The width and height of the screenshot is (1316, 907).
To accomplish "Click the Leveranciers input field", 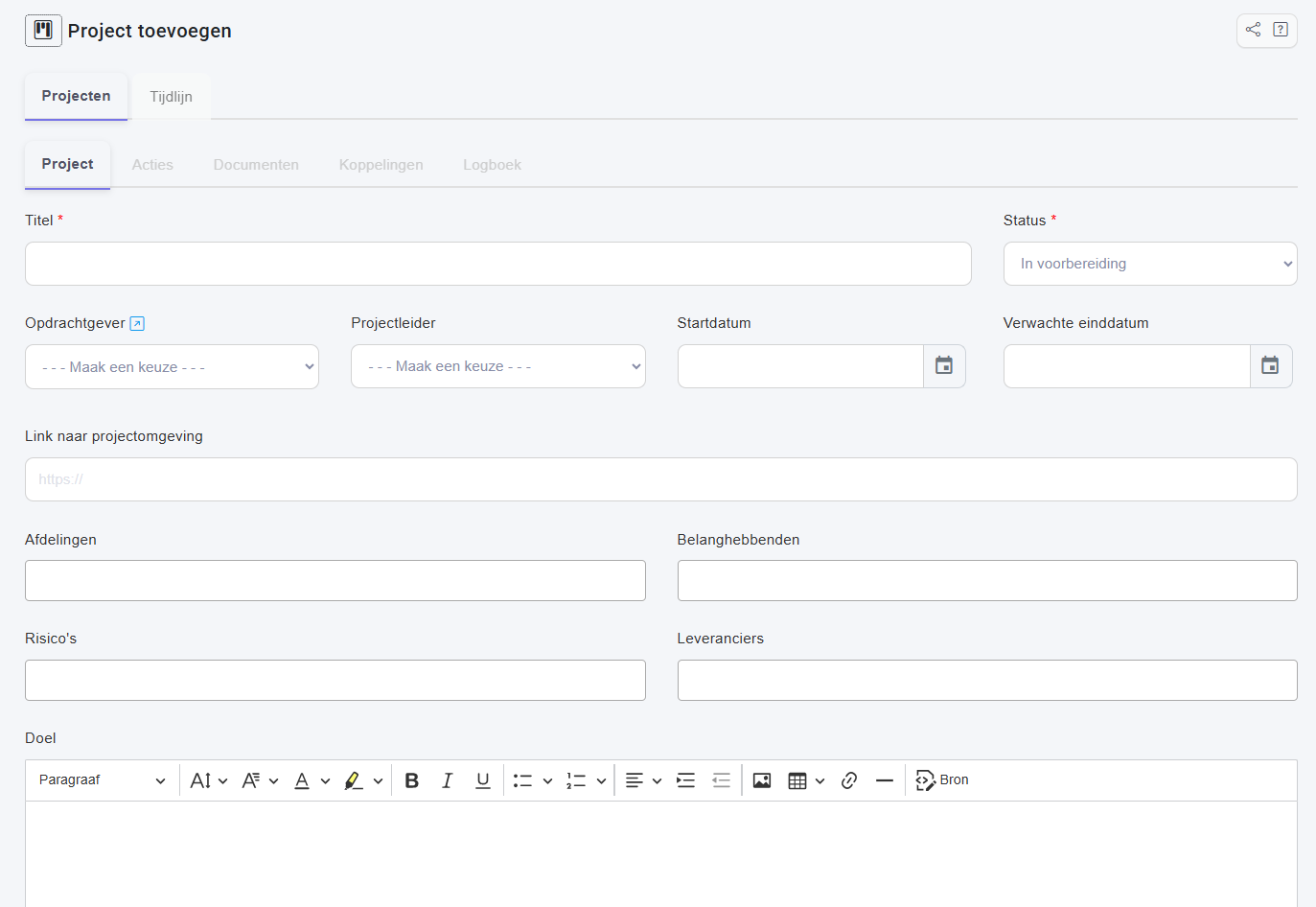I will [x=987, y=681].
